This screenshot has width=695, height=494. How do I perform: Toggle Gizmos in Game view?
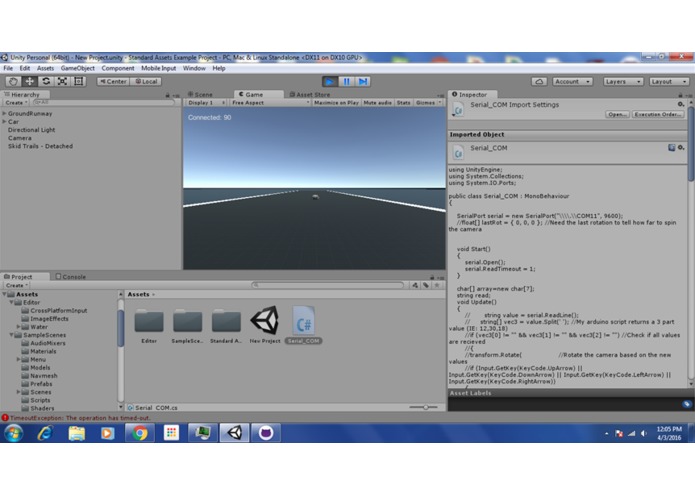pyautogui.click(x=428, y=103)
